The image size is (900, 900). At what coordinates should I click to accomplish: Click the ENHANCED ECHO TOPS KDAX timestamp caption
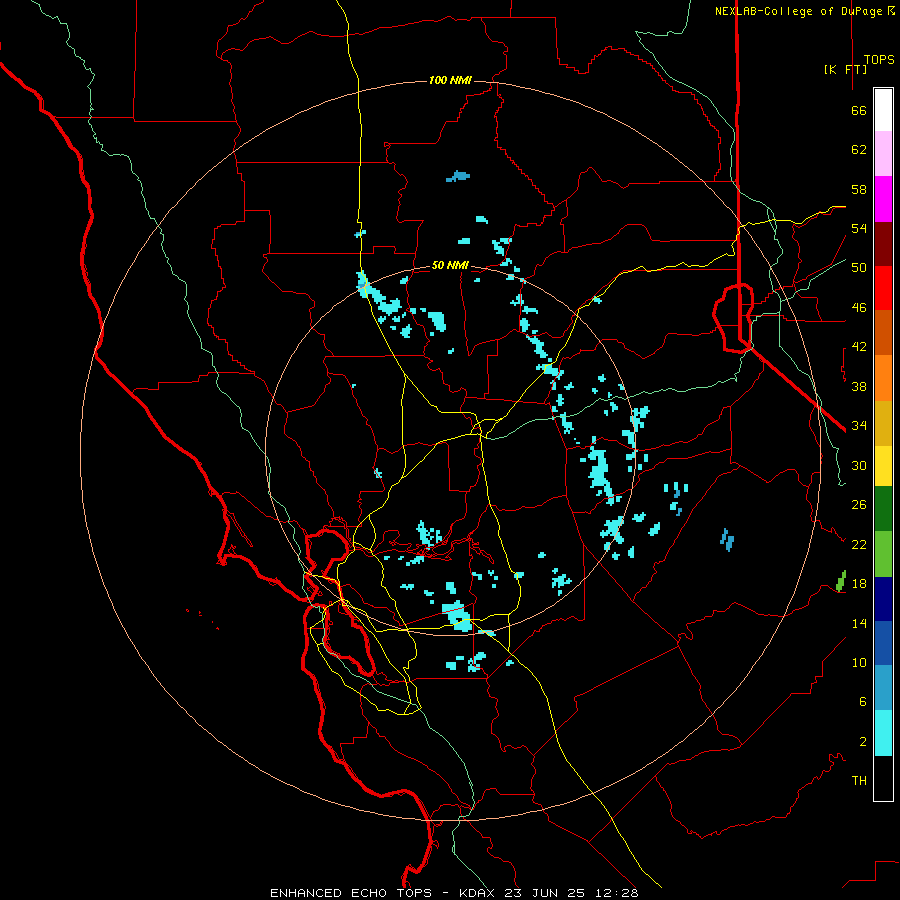click(454, 893)
